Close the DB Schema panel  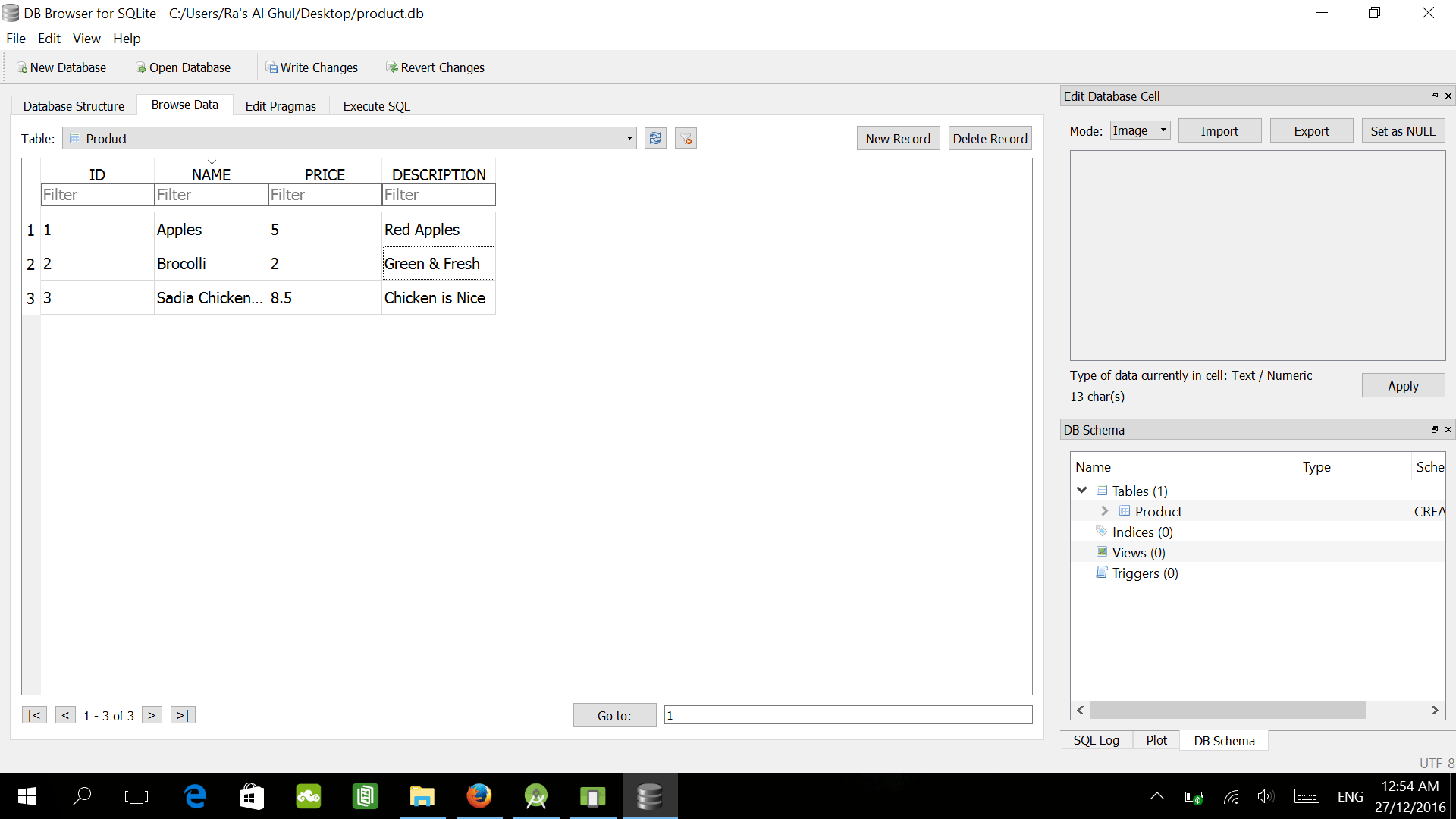click(x=1448, y=430)
